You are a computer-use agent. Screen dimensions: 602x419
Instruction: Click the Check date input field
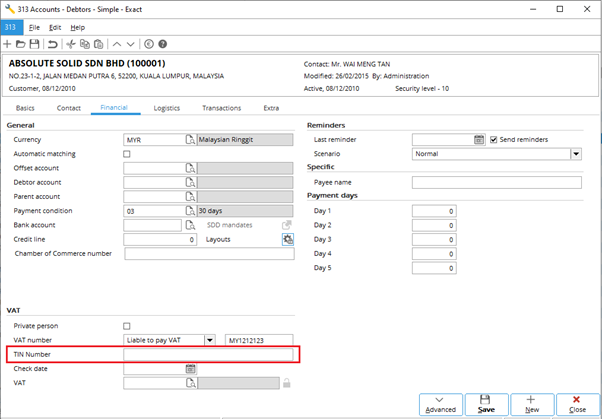click(154, 369)
